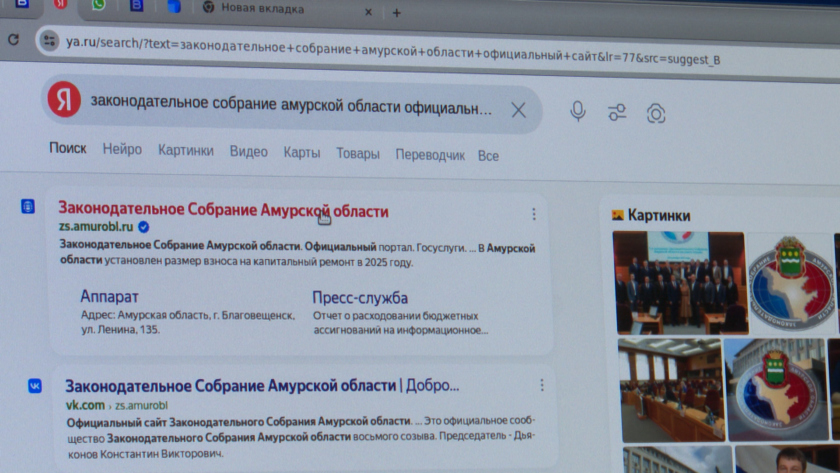Open new browser tab with plus
Image resolution: width=840 pixels, height=473 pixels.
tap(396, 13)
